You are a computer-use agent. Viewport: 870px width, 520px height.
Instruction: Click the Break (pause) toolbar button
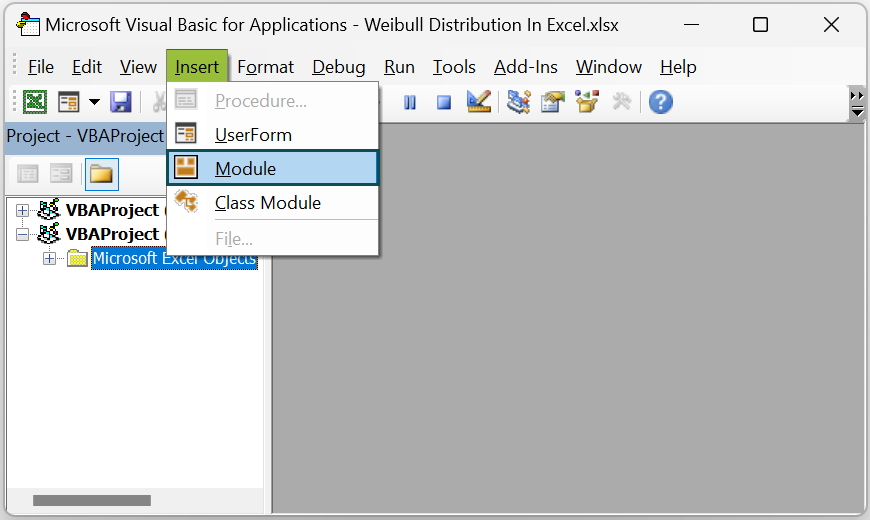coord(410,102)
